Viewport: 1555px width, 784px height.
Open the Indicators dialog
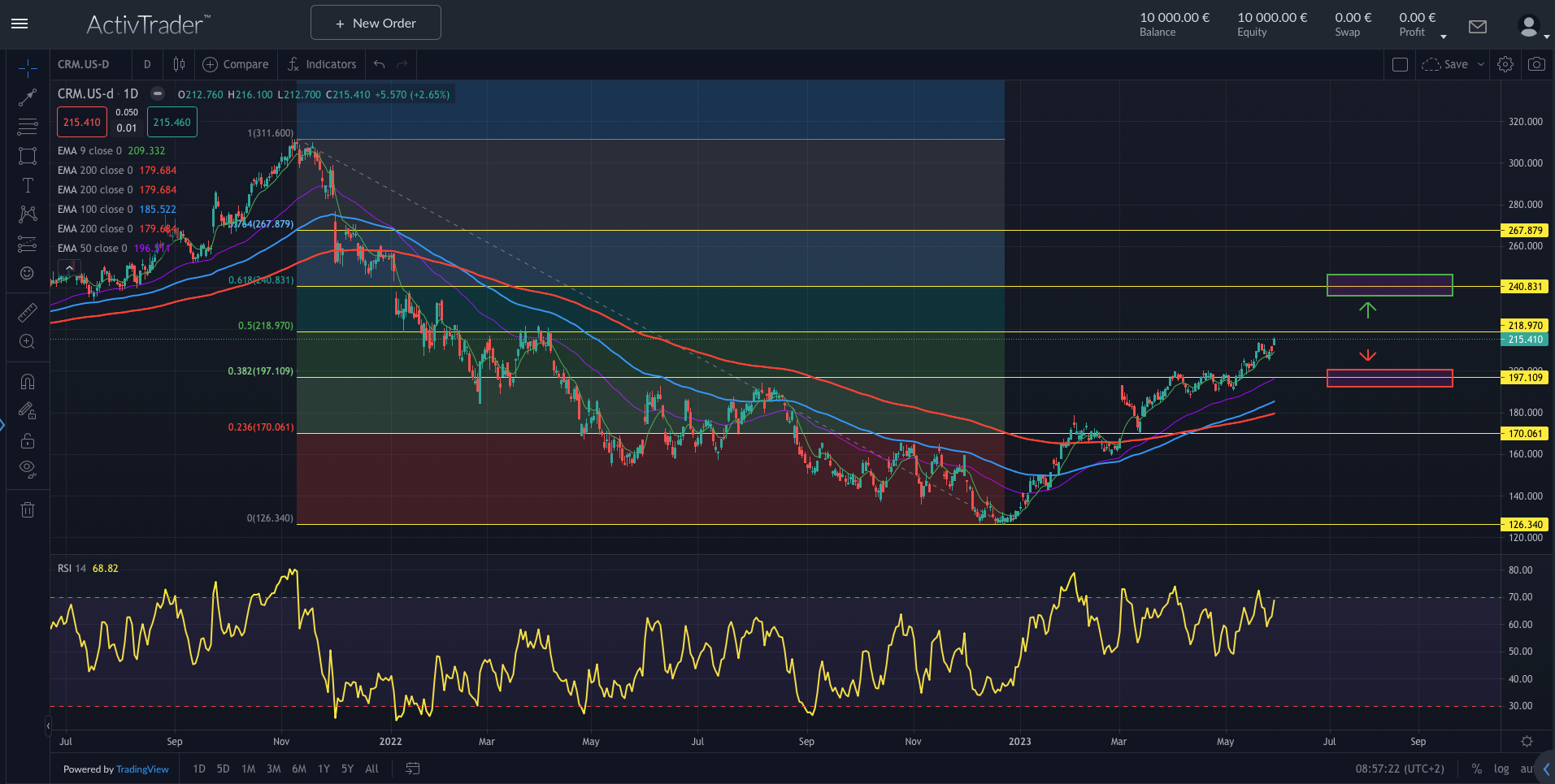pos(322,64)
